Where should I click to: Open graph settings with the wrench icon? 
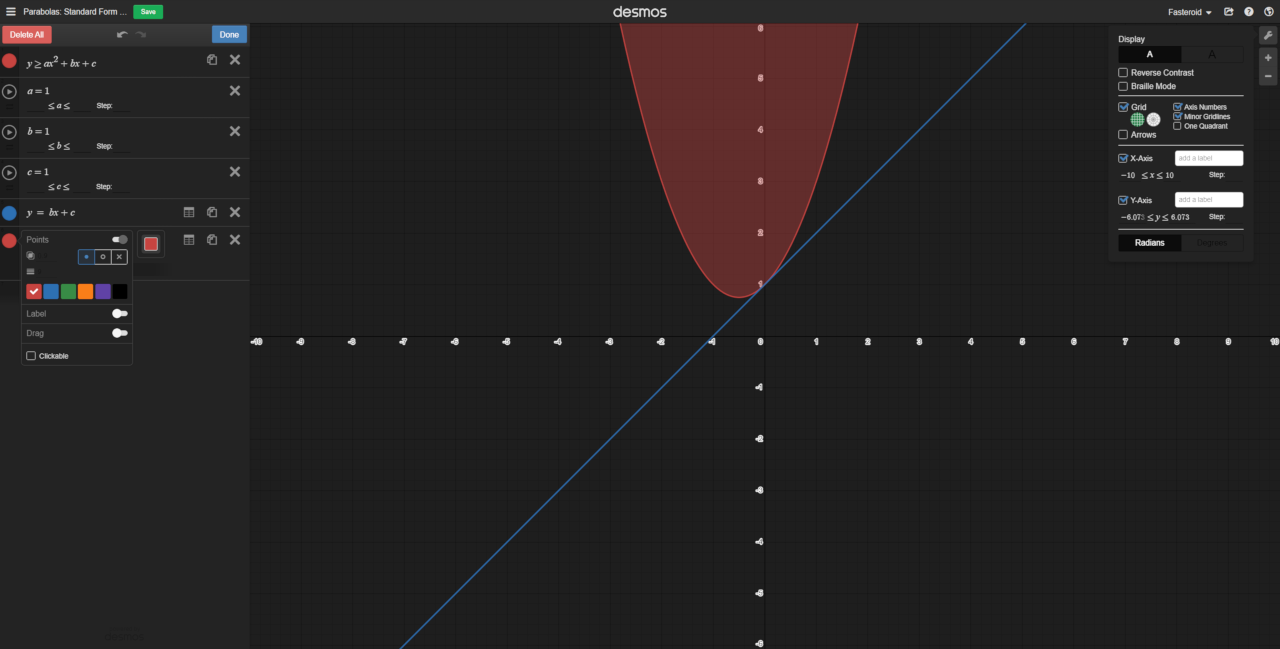pyautogui.click(x=1266, y=34)
